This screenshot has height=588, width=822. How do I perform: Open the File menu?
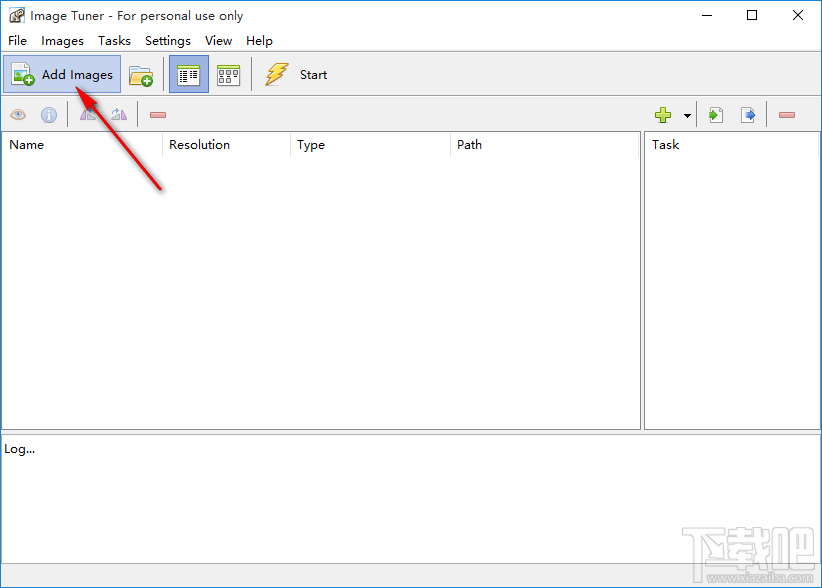coord(17,41)
